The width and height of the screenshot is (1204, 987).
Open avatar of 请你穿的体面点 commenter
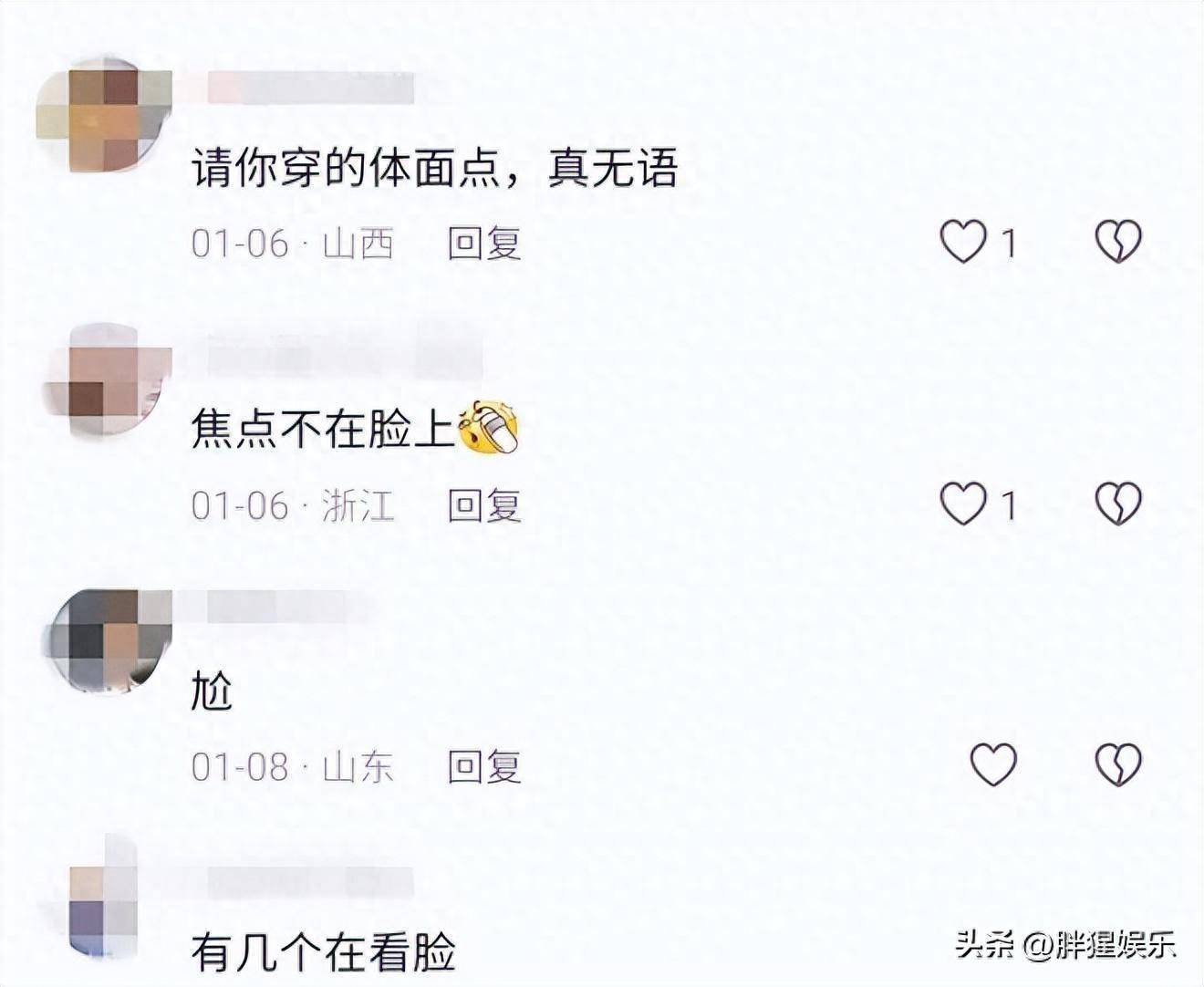coord(103,115)
